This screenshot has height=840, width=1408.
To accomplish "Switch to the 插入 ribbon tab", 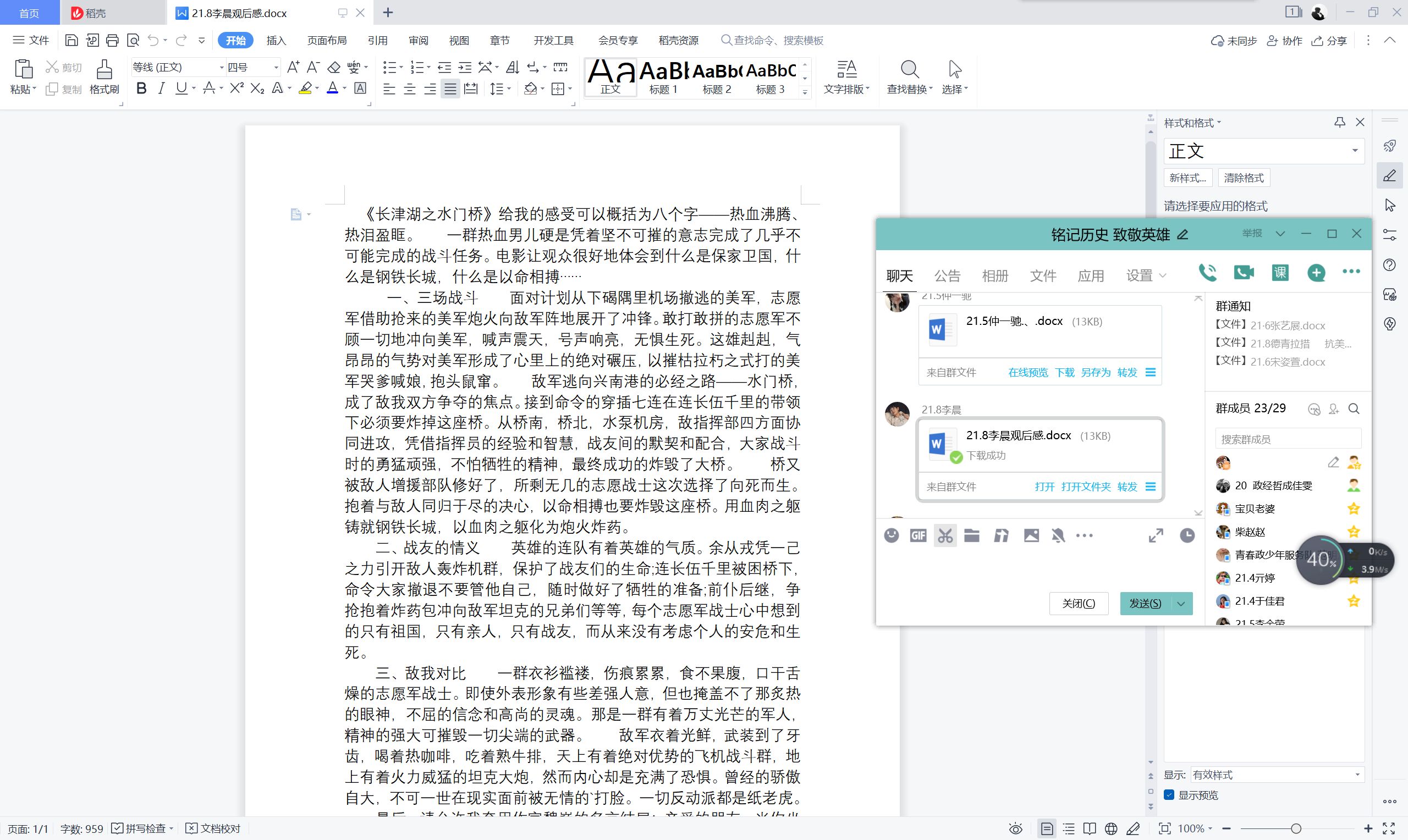I will [276, 40].
